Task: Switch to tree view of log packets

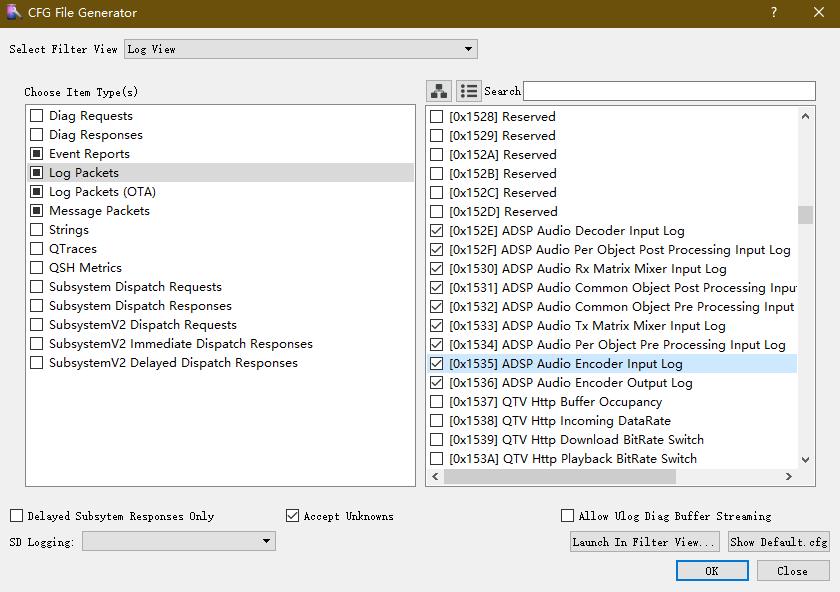Action: coord(439,90)
